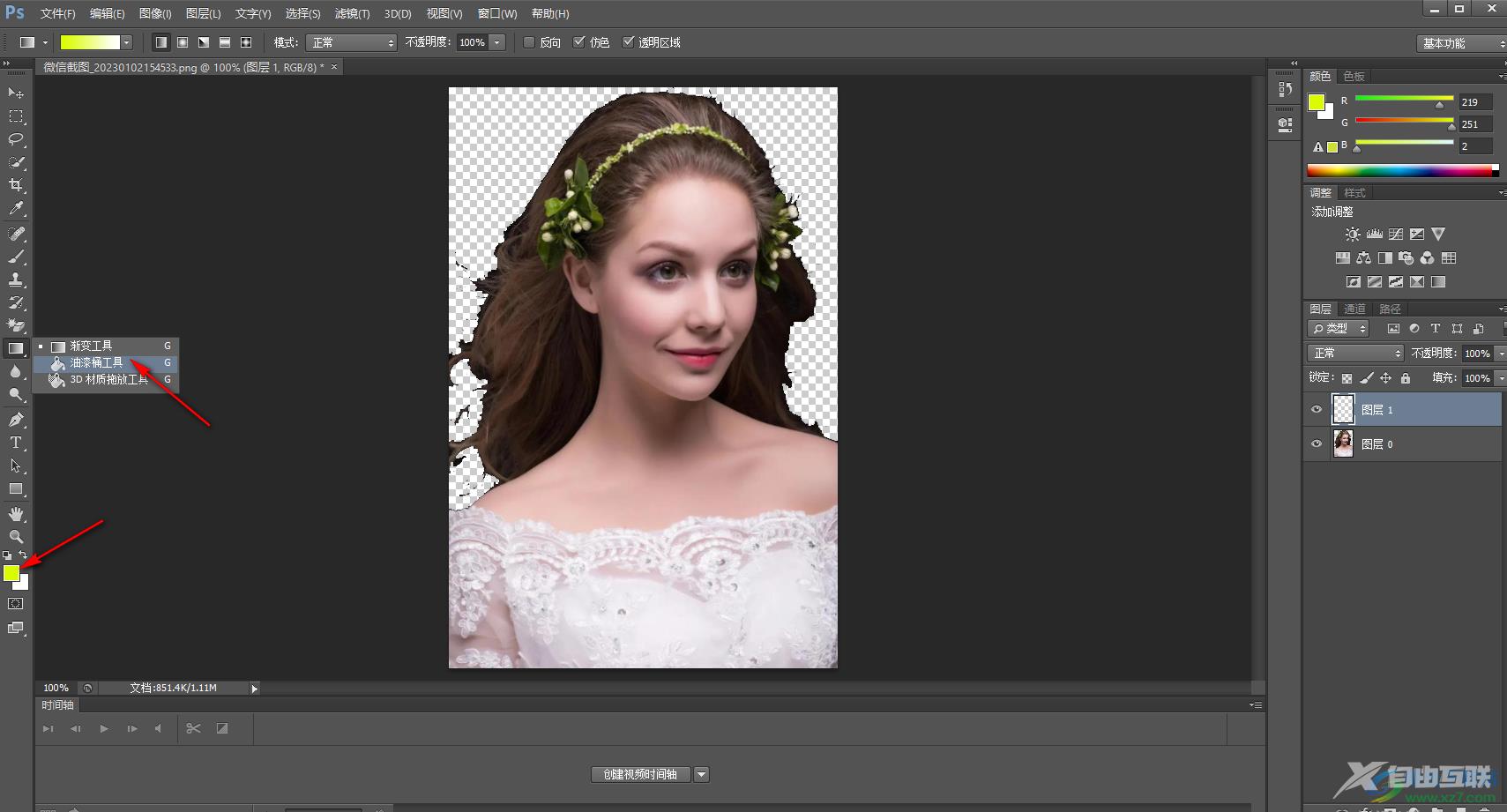Choose 3D 材质拖放工具 from the flyout
Viewport: 1507px width, 812px height.
pos(106,380)
